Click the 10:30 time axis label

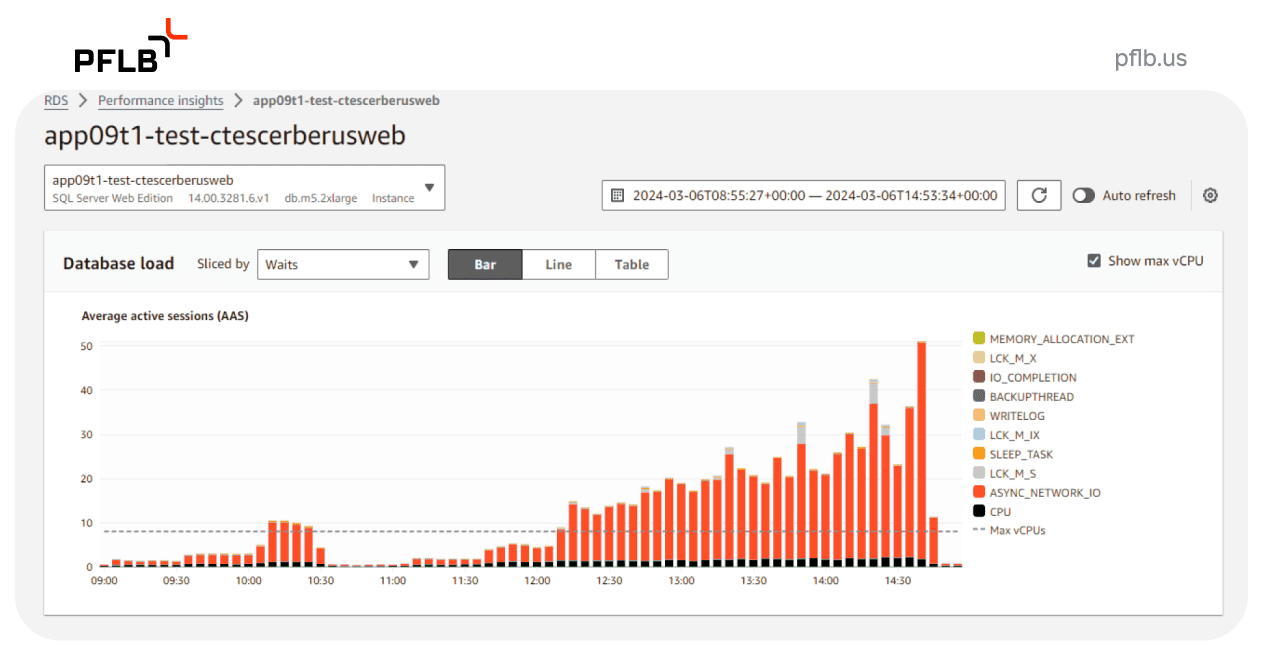[320, 580]
